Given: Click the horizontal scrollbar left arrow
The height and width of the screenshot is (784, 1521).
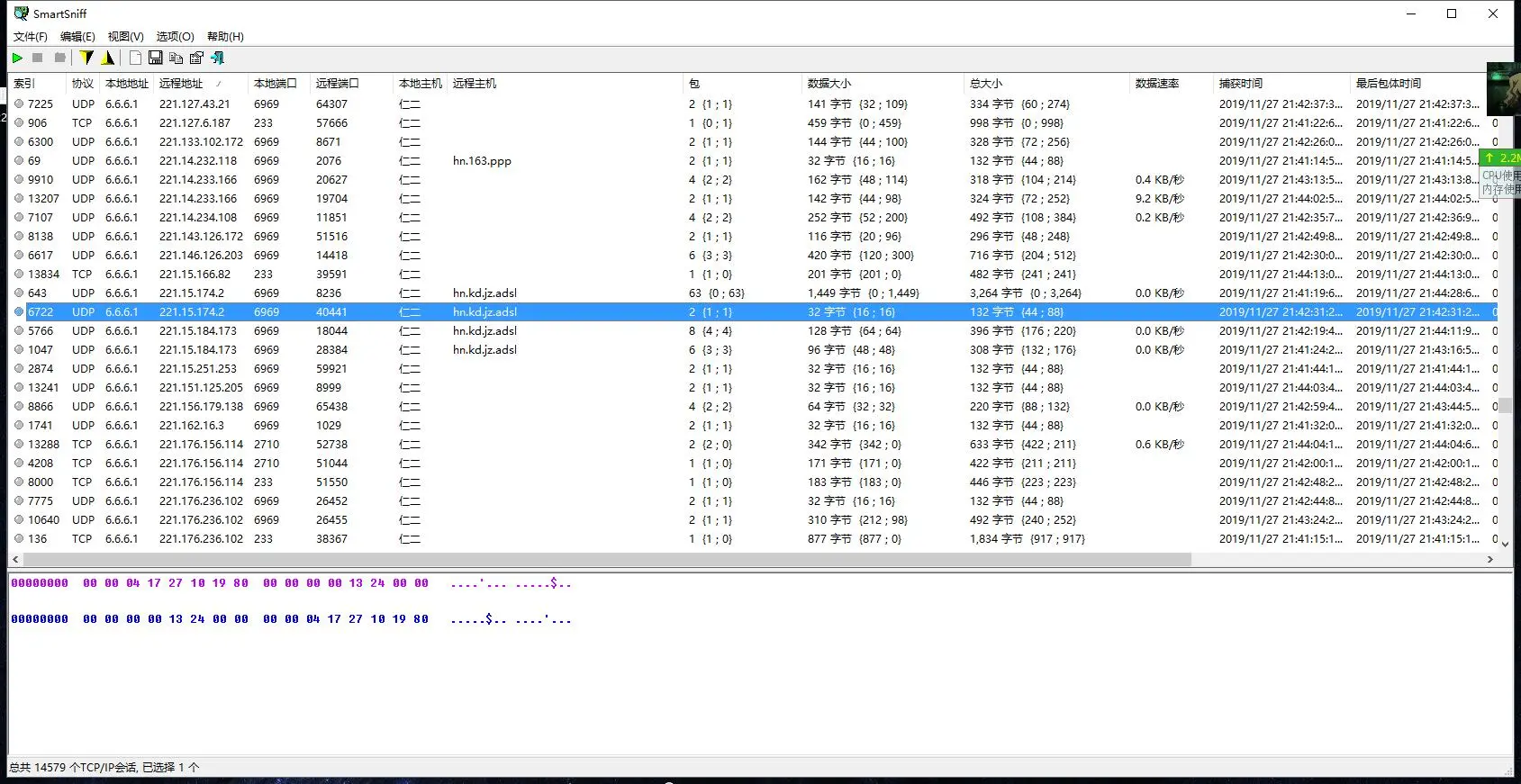Looking at the screenshot, I should pos(15,559).
